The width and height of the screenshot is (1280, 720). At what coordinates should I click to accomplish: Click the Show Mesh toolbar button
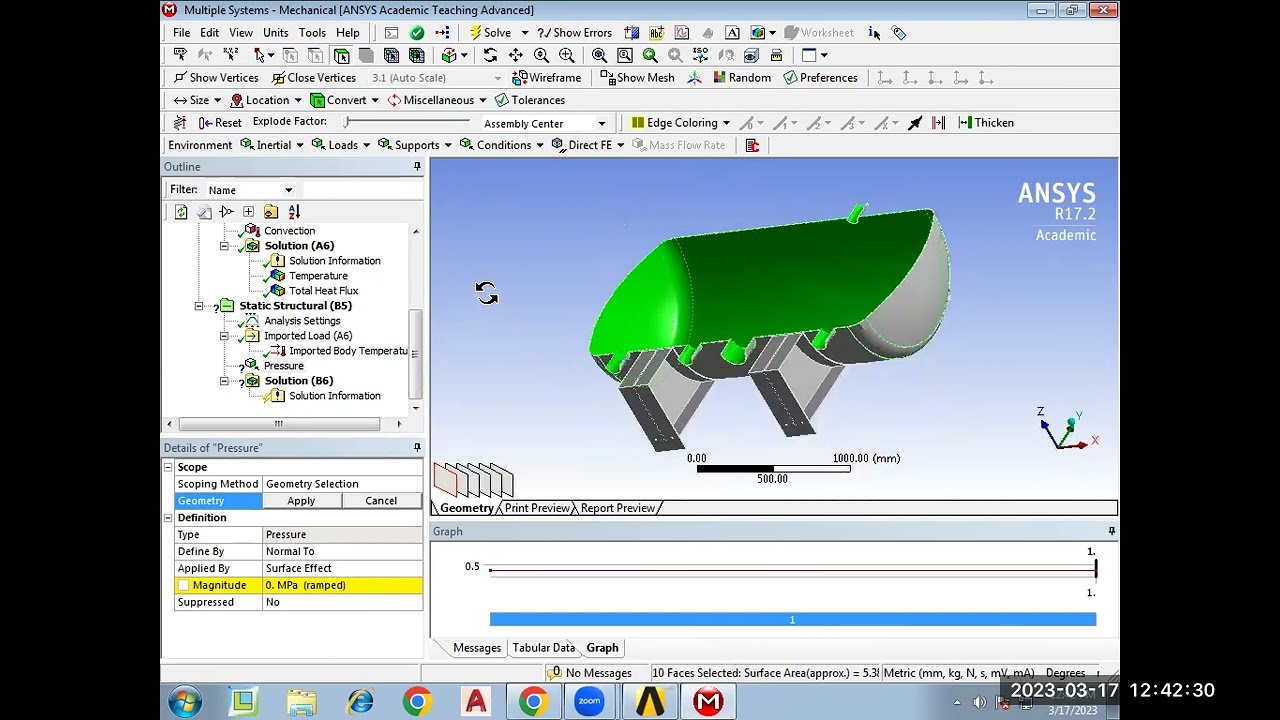[638, 78]
